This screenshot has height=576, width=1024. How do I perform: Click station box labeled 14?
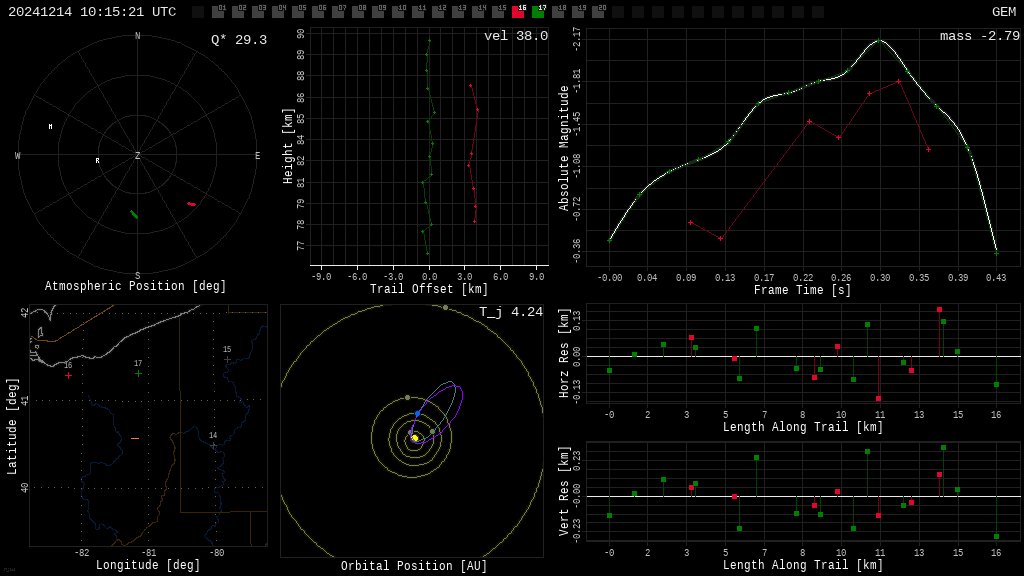478,12
